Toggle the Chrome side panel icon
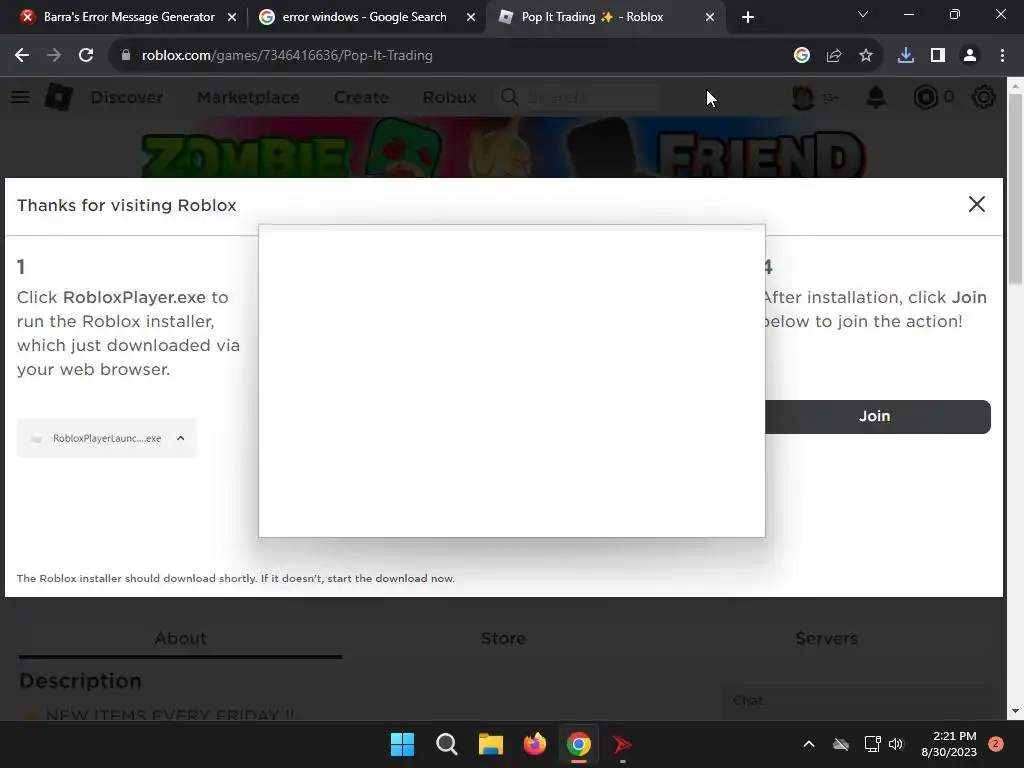 tap(938, 56)
